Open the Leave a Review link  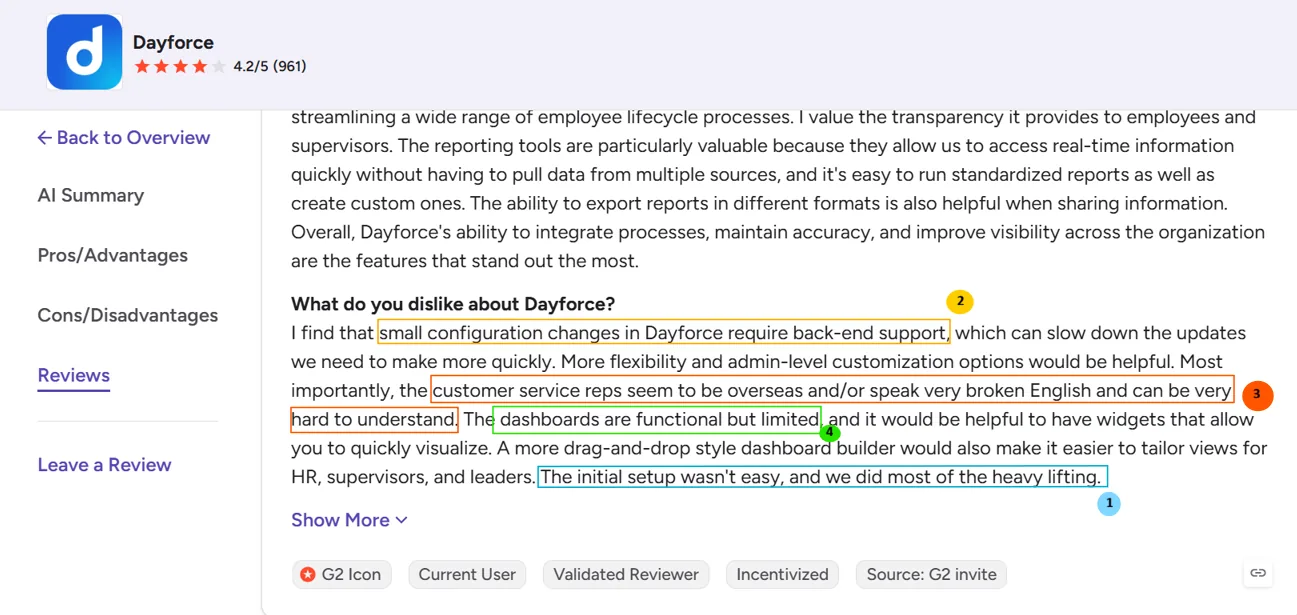click(104, 465)
